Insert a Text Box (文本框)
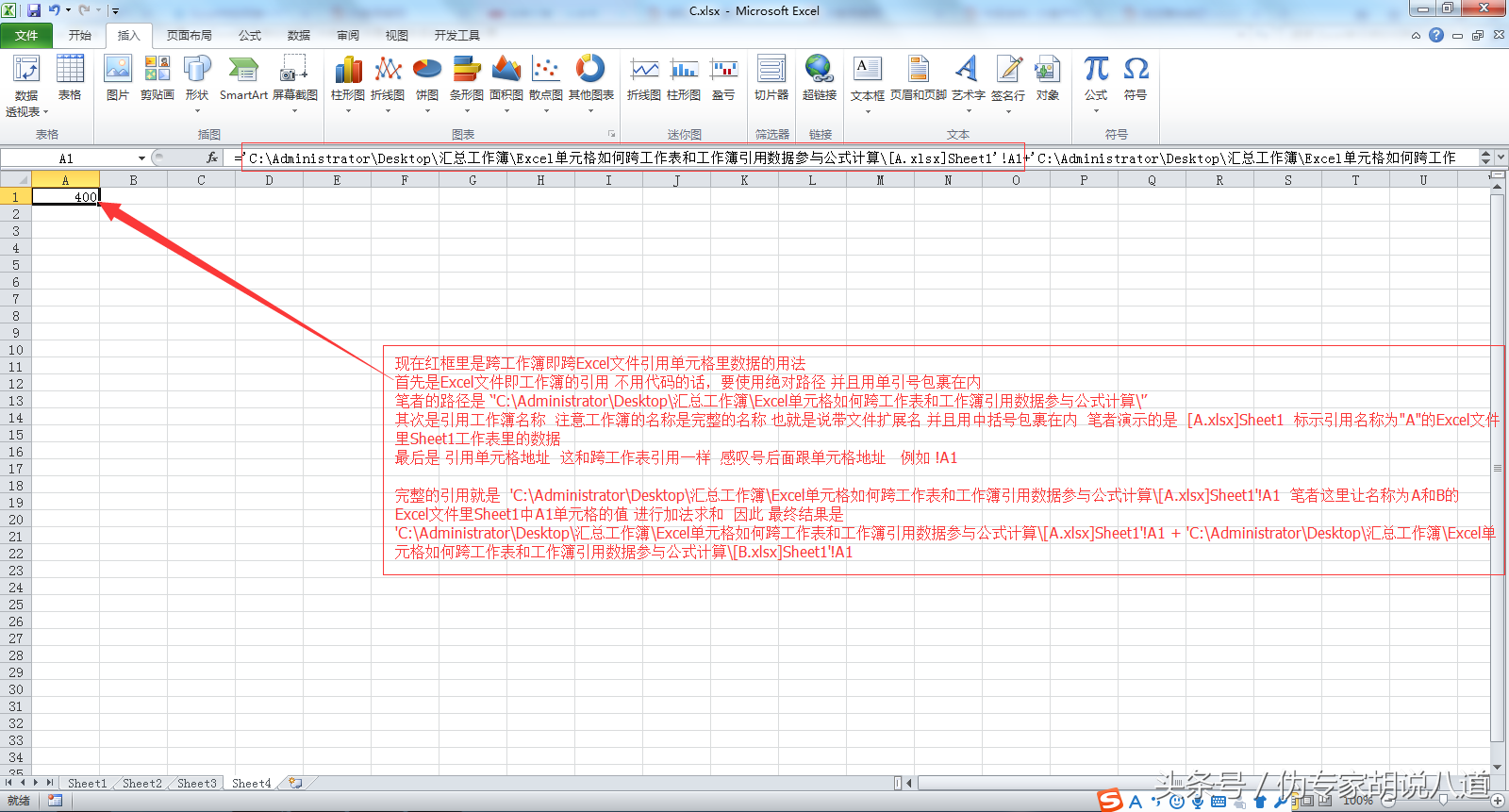The height and width of the screenshot is (812, 1509). click(868, 83)
